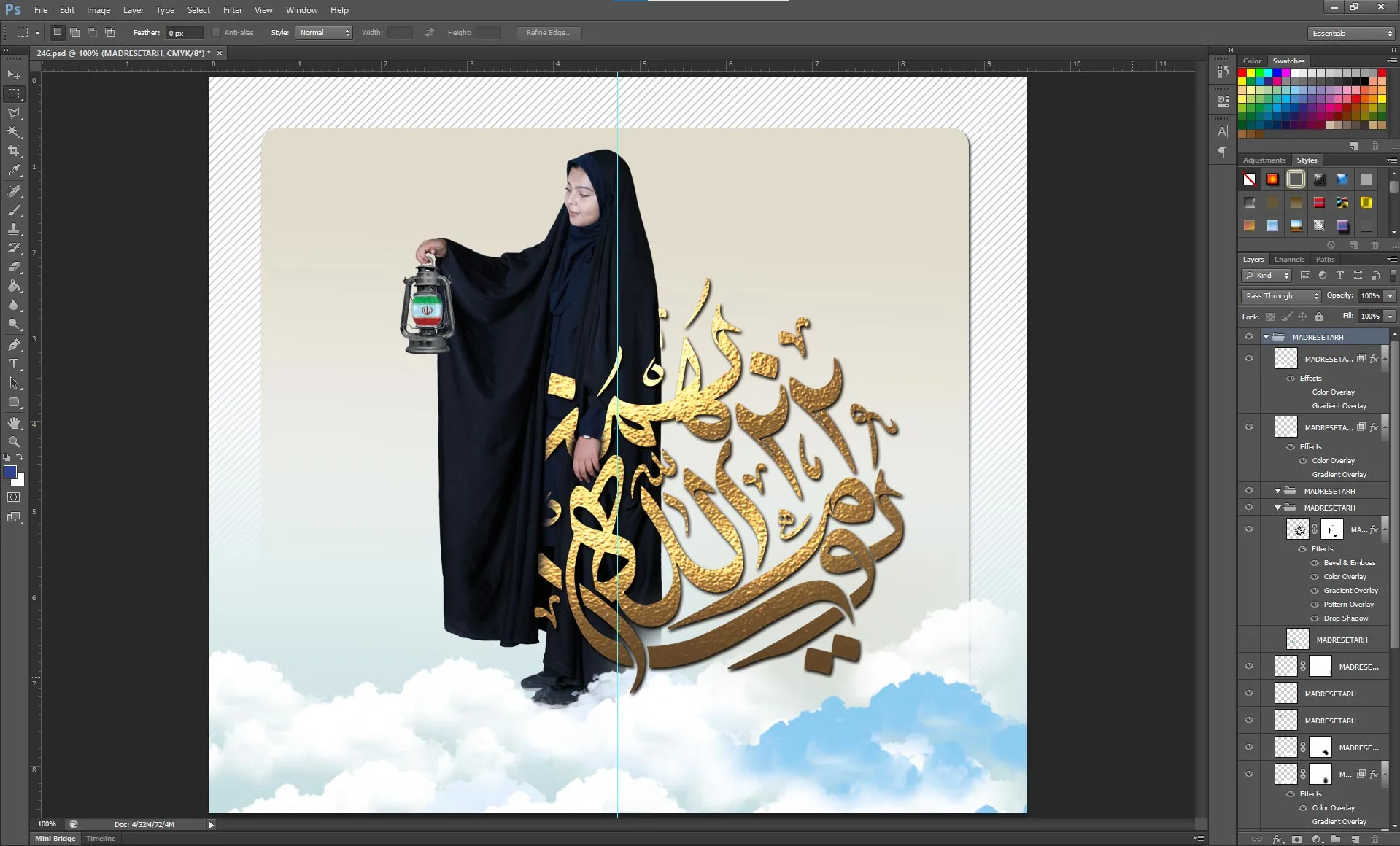Viewport: 1400px width, 846px height.
Task: Select the Rectangular Marquee tool
Action: coord(14,94)
